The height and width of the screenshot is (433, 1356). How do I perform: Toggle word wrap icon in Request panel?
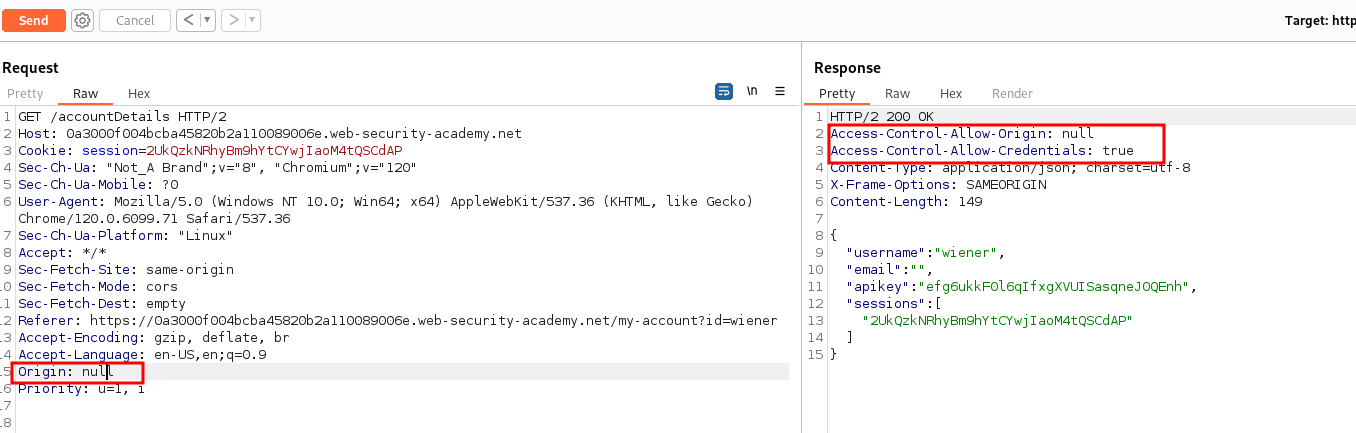pyautogui.click(x=723, y=91)
